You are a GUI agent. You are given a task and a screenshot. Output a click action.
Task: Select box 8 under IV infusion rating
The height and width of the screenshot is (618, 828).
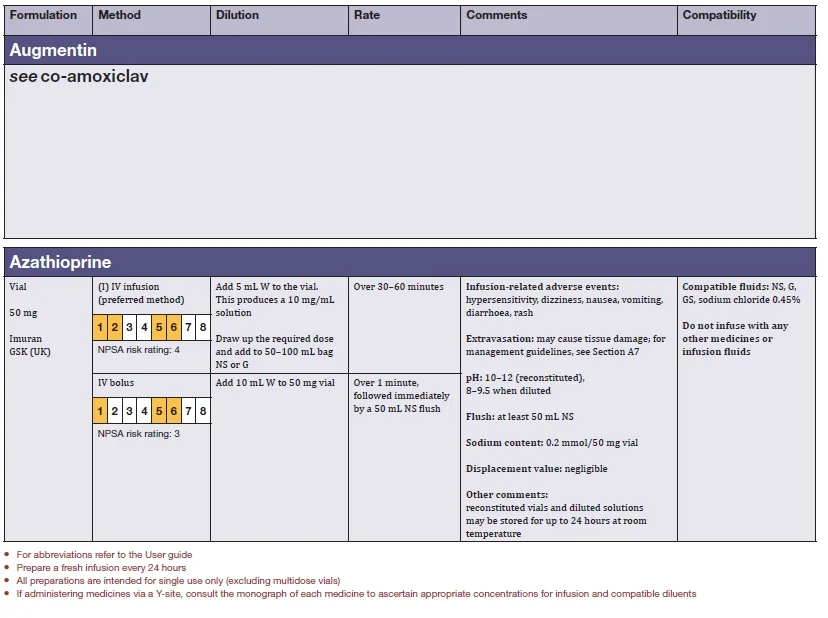pos(203,327)
